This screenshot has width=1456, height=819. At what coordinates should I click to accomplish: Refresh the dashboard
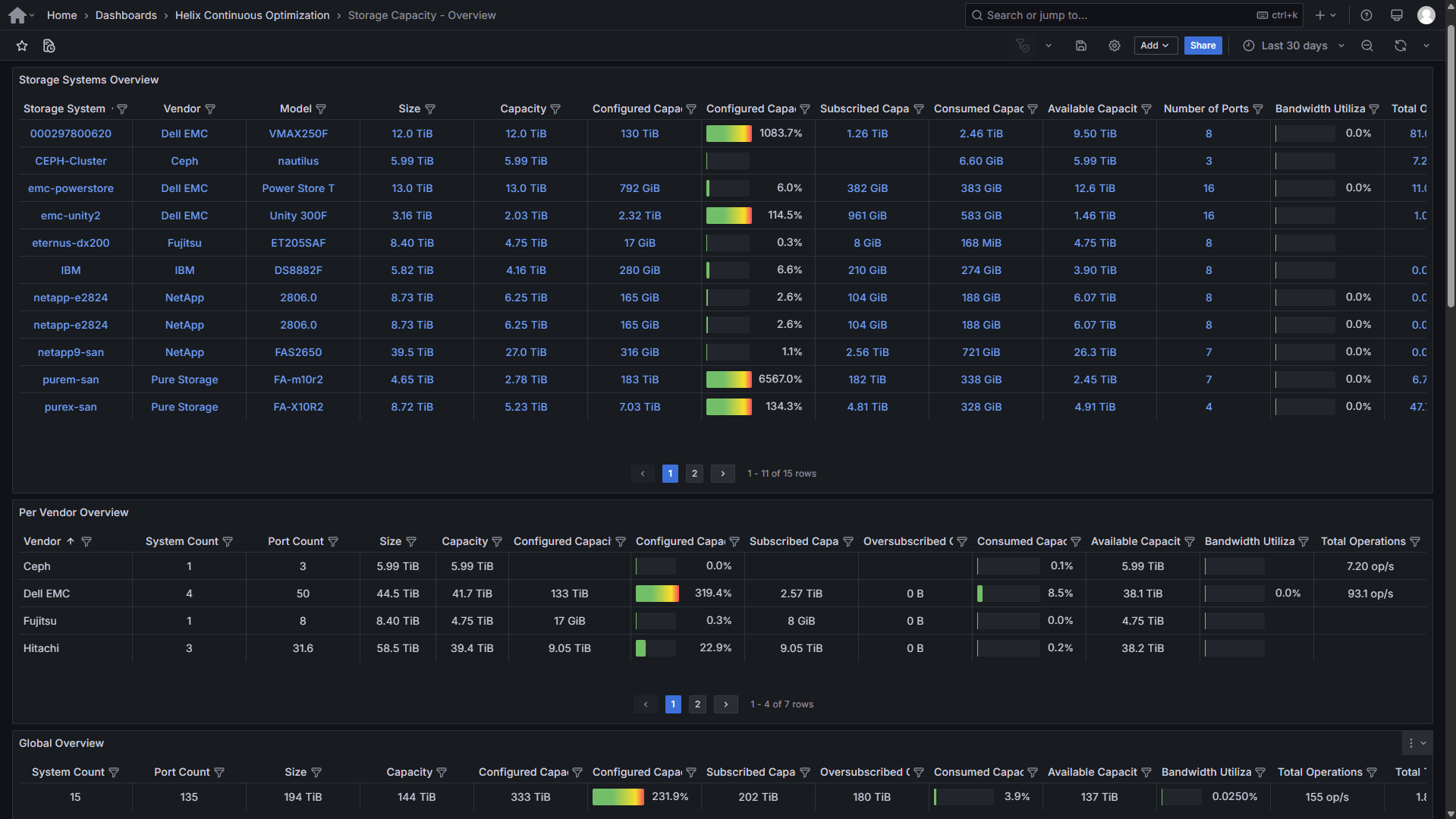point(1400,46)
